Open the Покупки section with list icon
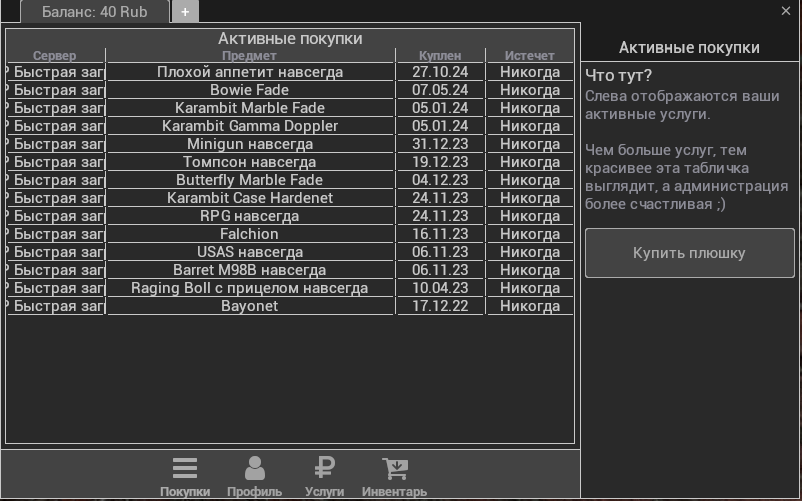Image resolution: width=802 pixels, height=501 pixels. point(185,476)
